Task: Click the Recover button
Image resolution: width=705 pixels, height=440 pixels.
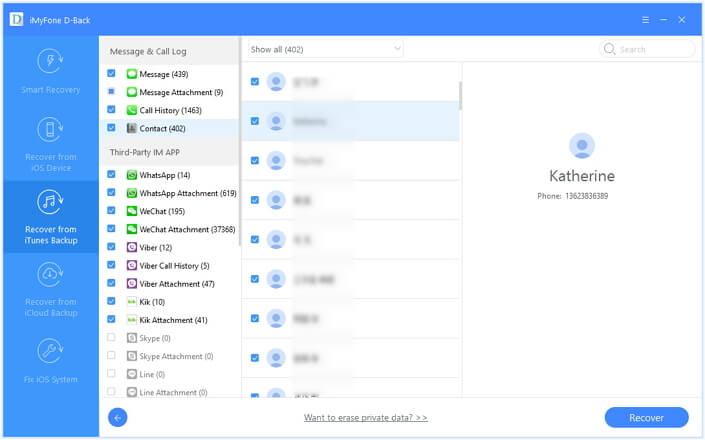Action: (646, 418)
